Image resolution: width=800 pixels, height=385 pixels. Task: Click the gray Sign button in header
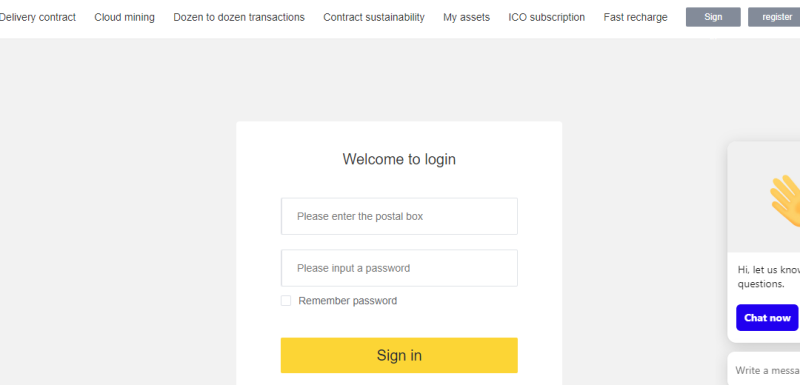coord(713,17)
